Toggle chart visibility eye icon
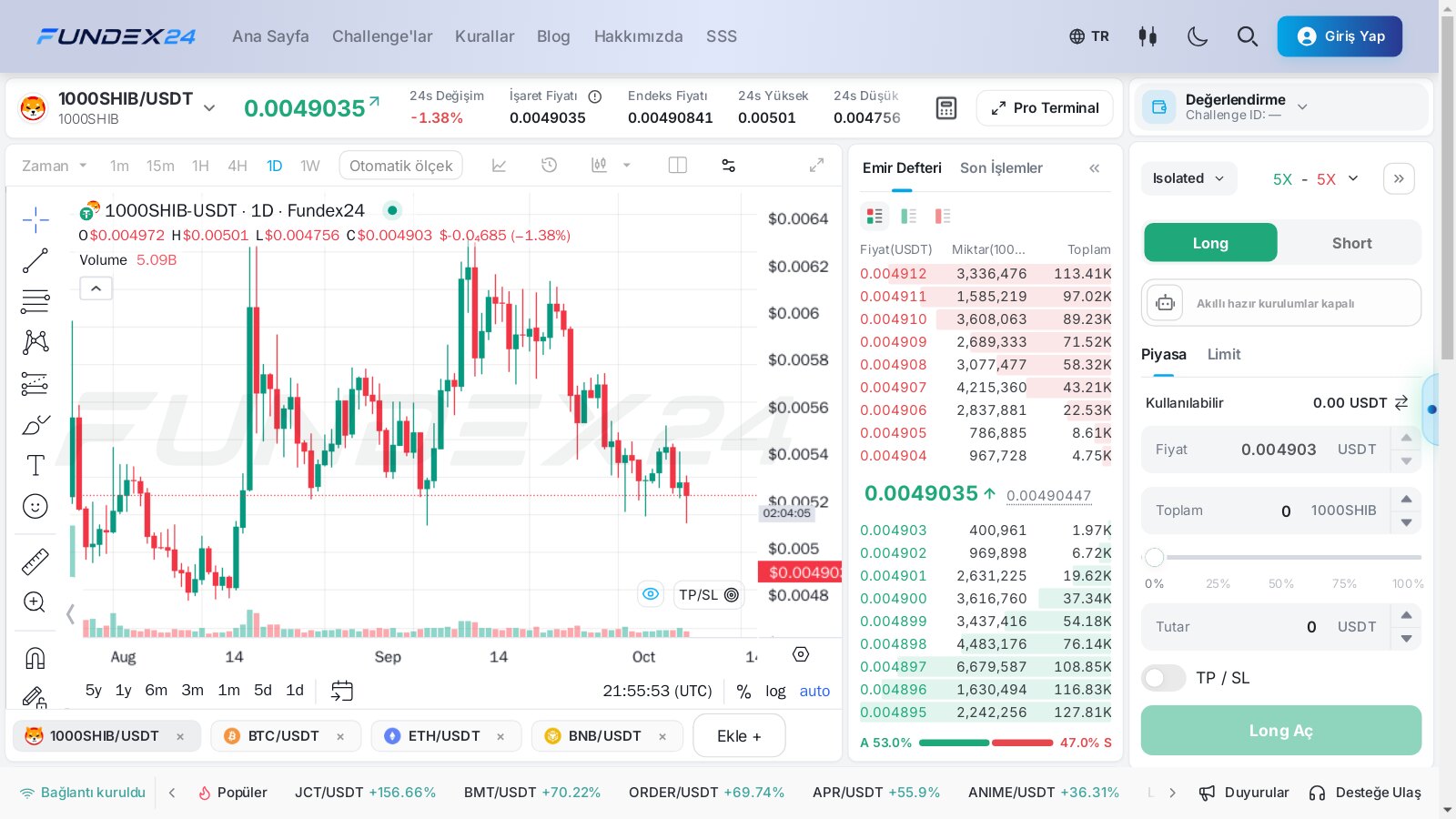This screenshot has width=1456, height=819. 651,594
